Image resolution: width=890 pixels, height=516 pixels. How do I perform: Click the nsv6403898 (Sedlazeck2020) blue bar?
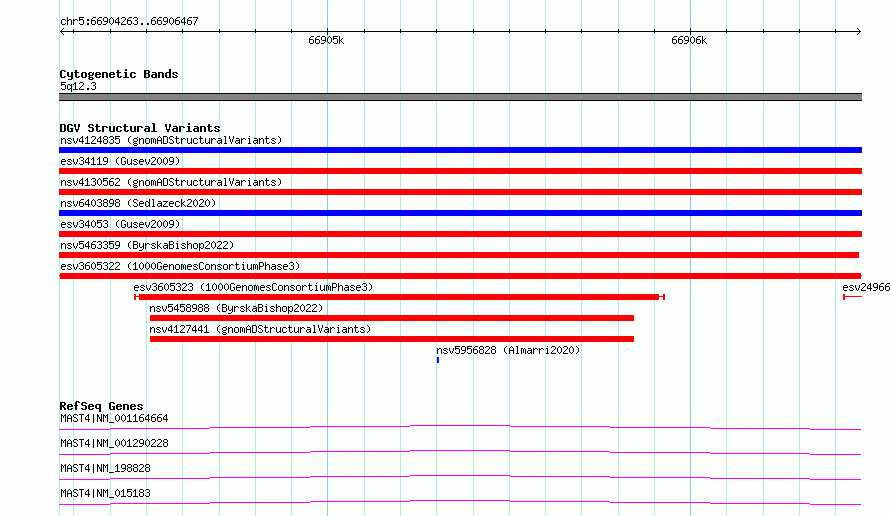pyautogui.click(x=460, y=213)
